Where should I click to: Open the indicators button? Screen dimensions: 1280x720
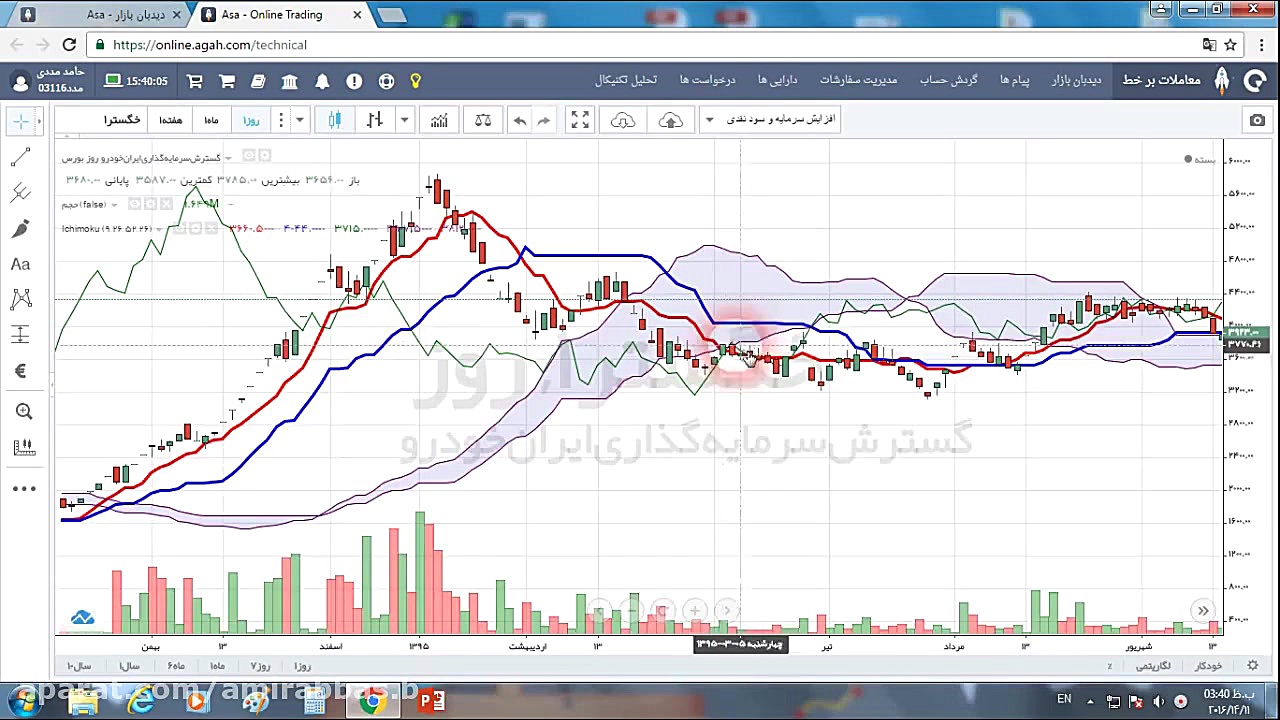(x=439, y=120)
